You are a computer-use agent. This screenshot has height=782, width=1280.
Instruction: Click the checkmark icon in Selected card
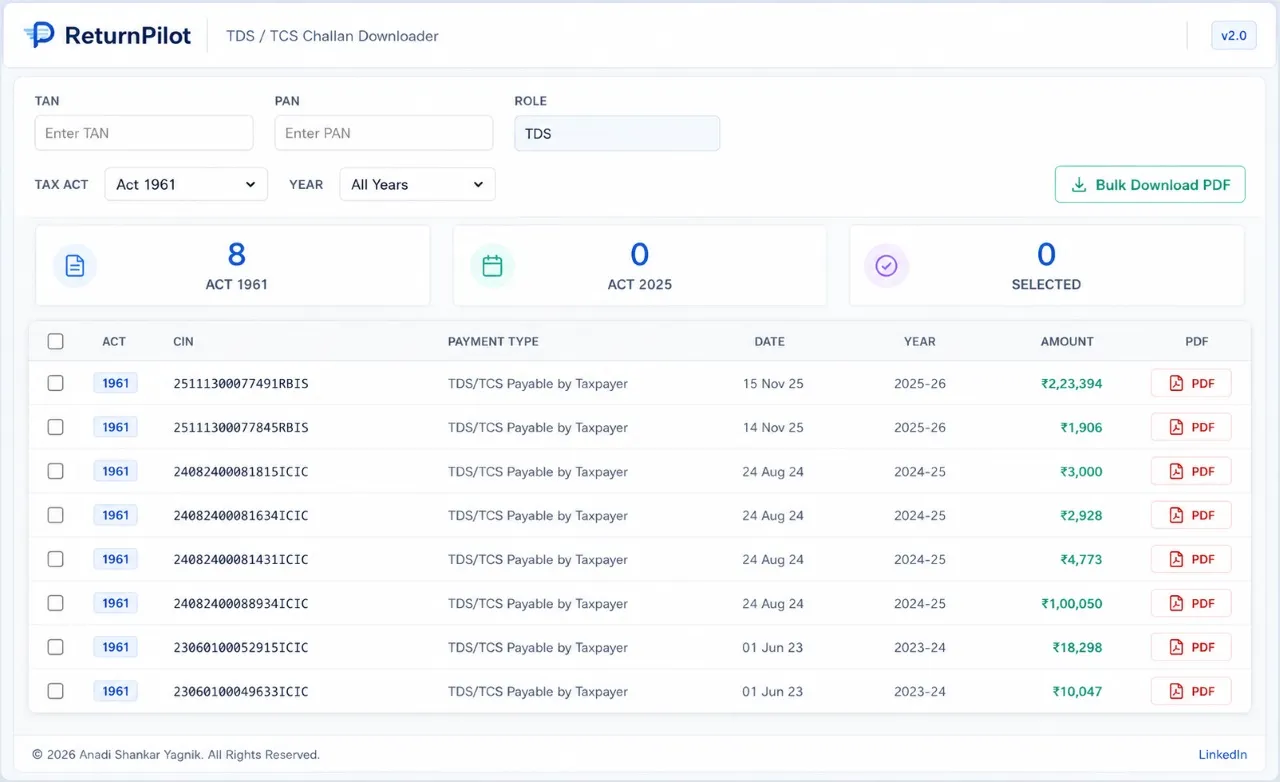(887, 266)
